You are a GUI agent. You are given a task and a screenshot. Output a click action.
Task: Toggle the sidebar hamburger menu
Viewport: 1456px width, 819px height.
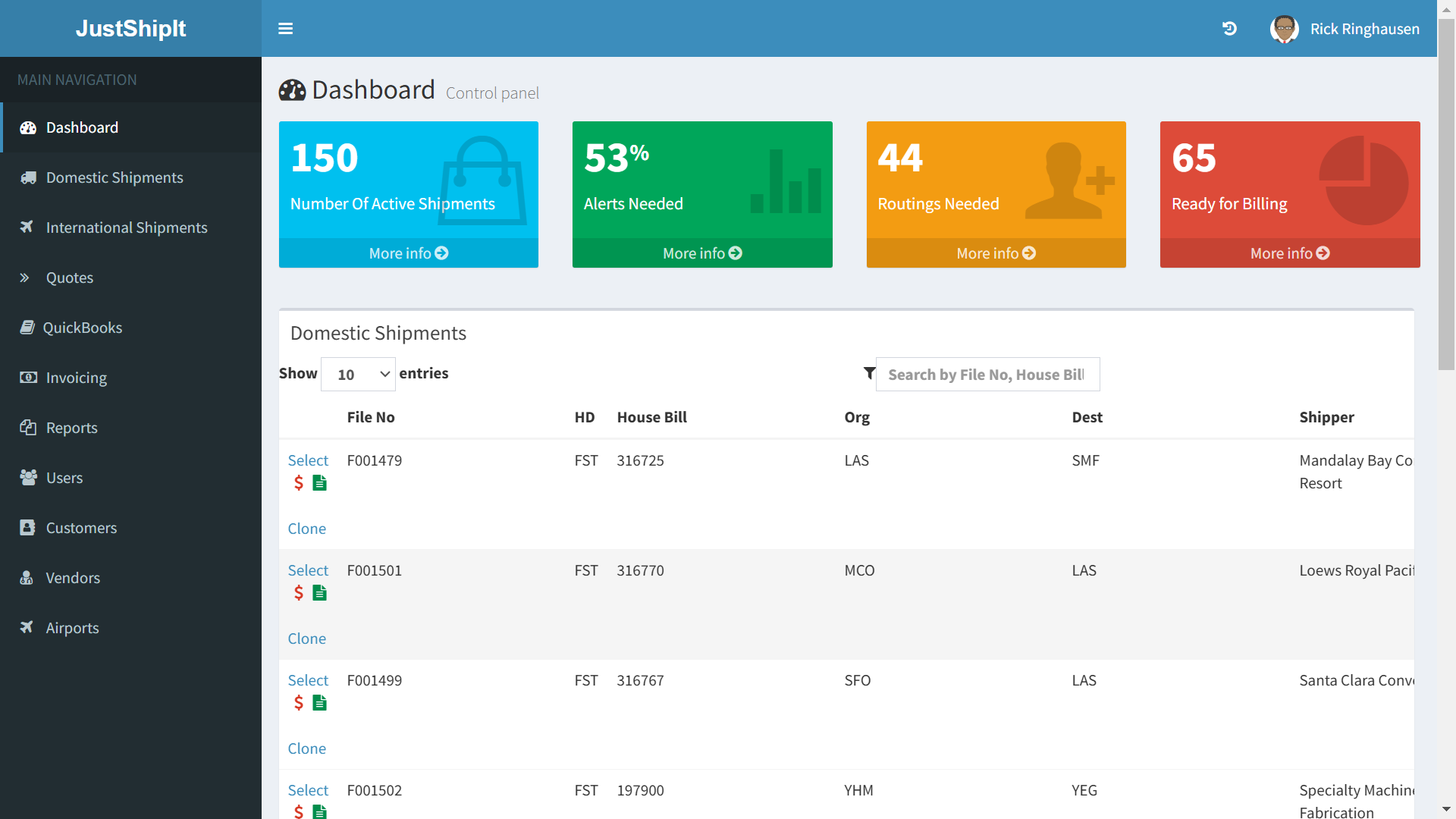pyautogui.click(x=285, y=29)
